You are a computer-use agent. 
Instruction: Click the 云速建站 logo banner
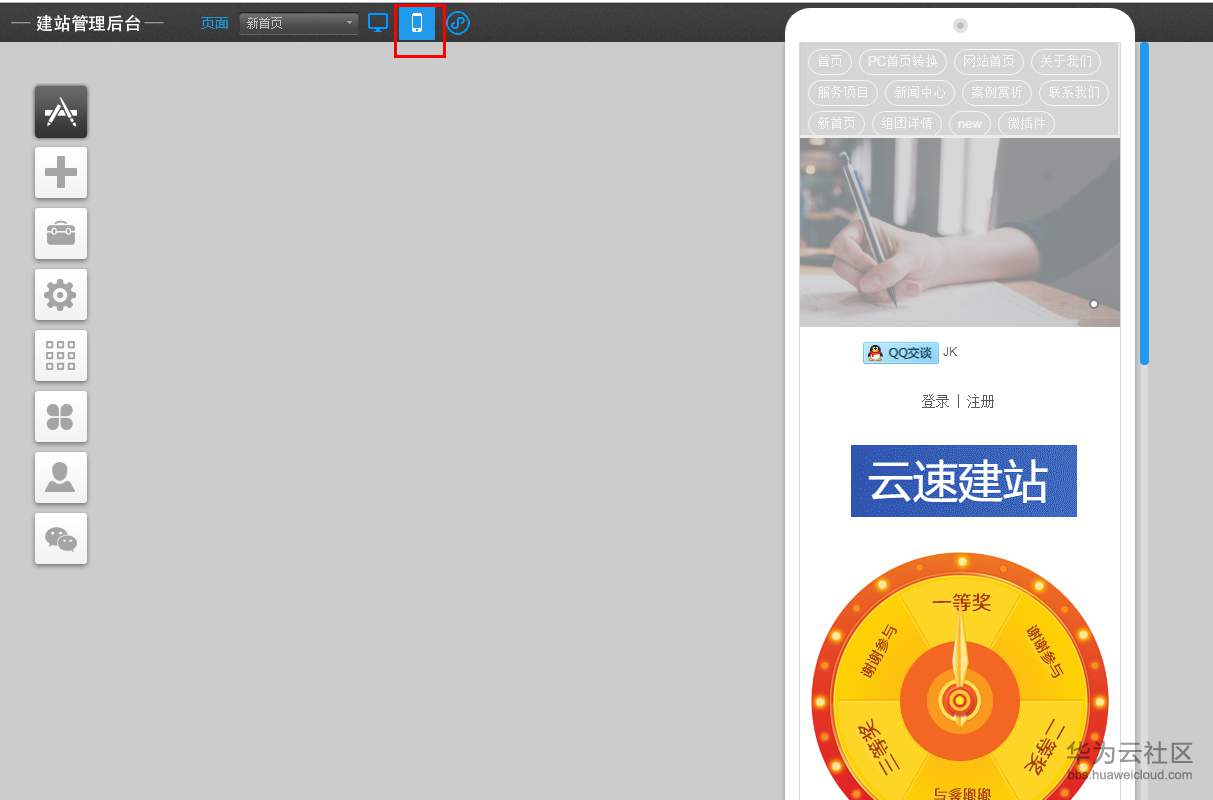pos(964,481)
